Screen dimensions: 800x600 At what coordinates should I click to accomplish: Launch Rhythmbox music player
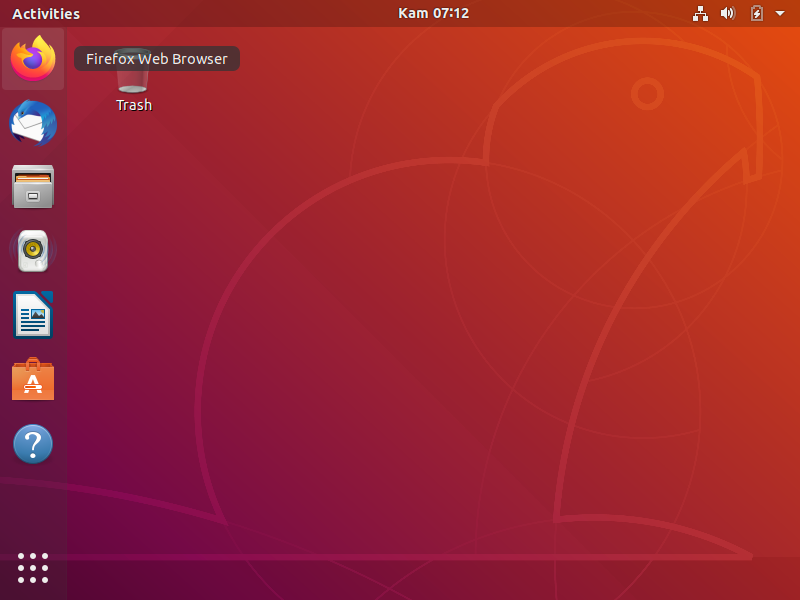(33, 251)
